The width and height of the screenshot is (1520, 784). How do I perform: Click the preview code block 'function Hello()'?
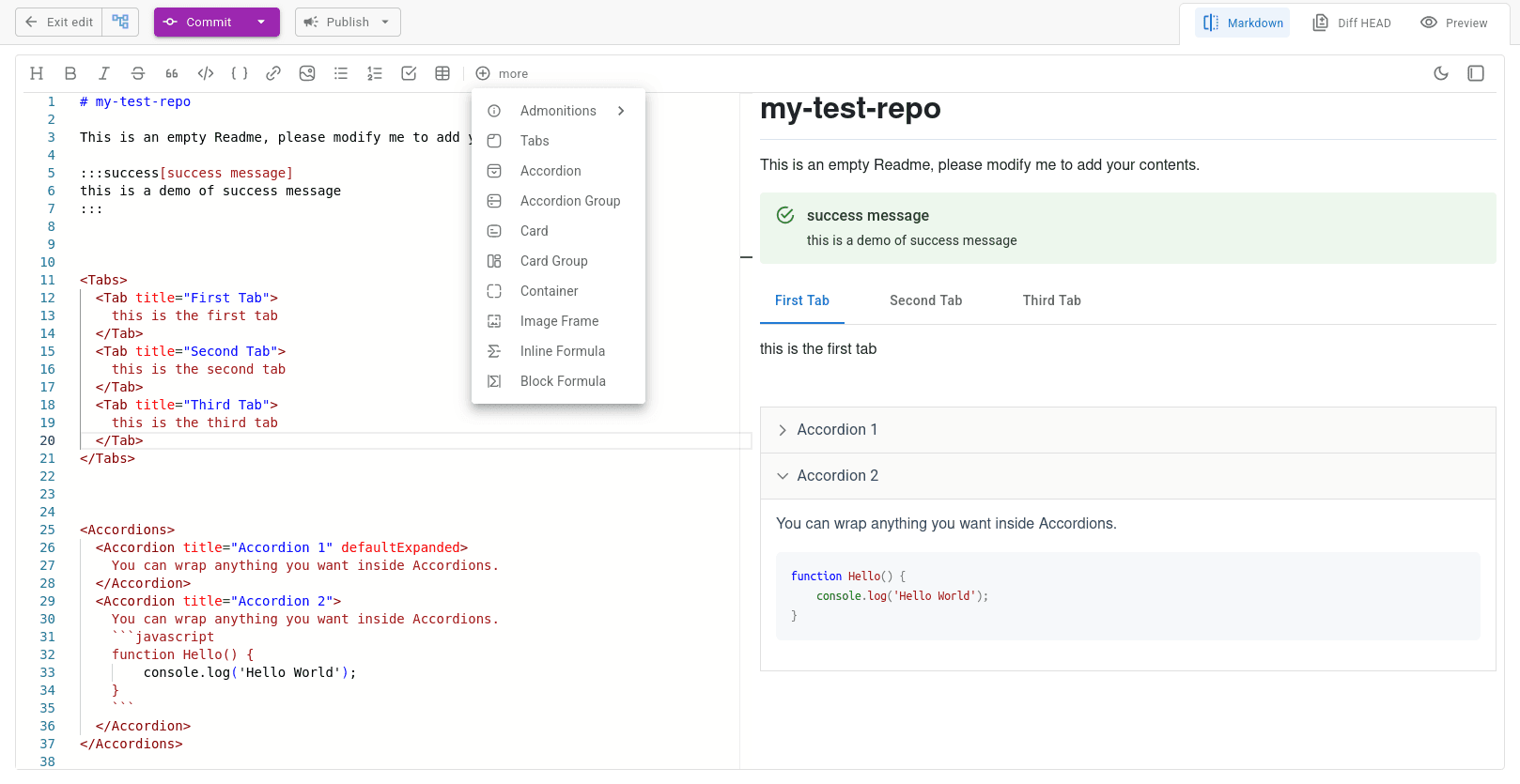pyautogui.click(x=1127, y=596)
